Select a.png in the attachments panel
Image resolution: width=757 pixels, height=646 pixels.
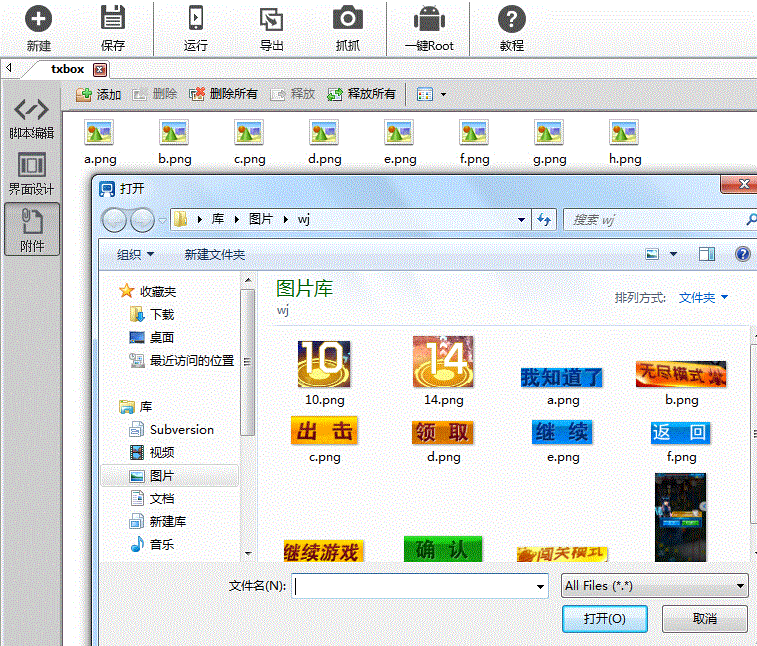[x=100, y=142]
